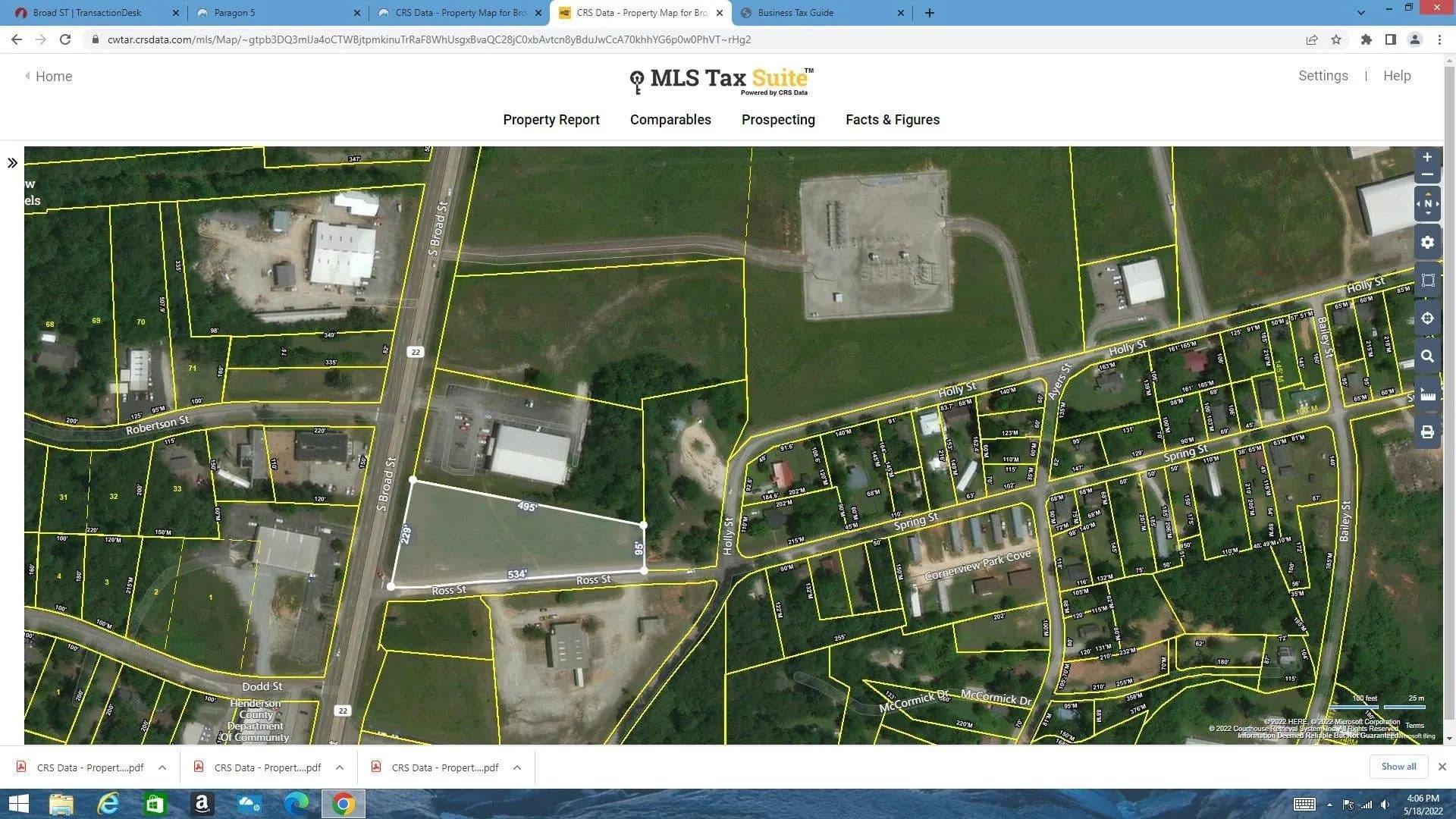
Task: Open the Property Report menu
Action: coord(551,120)
